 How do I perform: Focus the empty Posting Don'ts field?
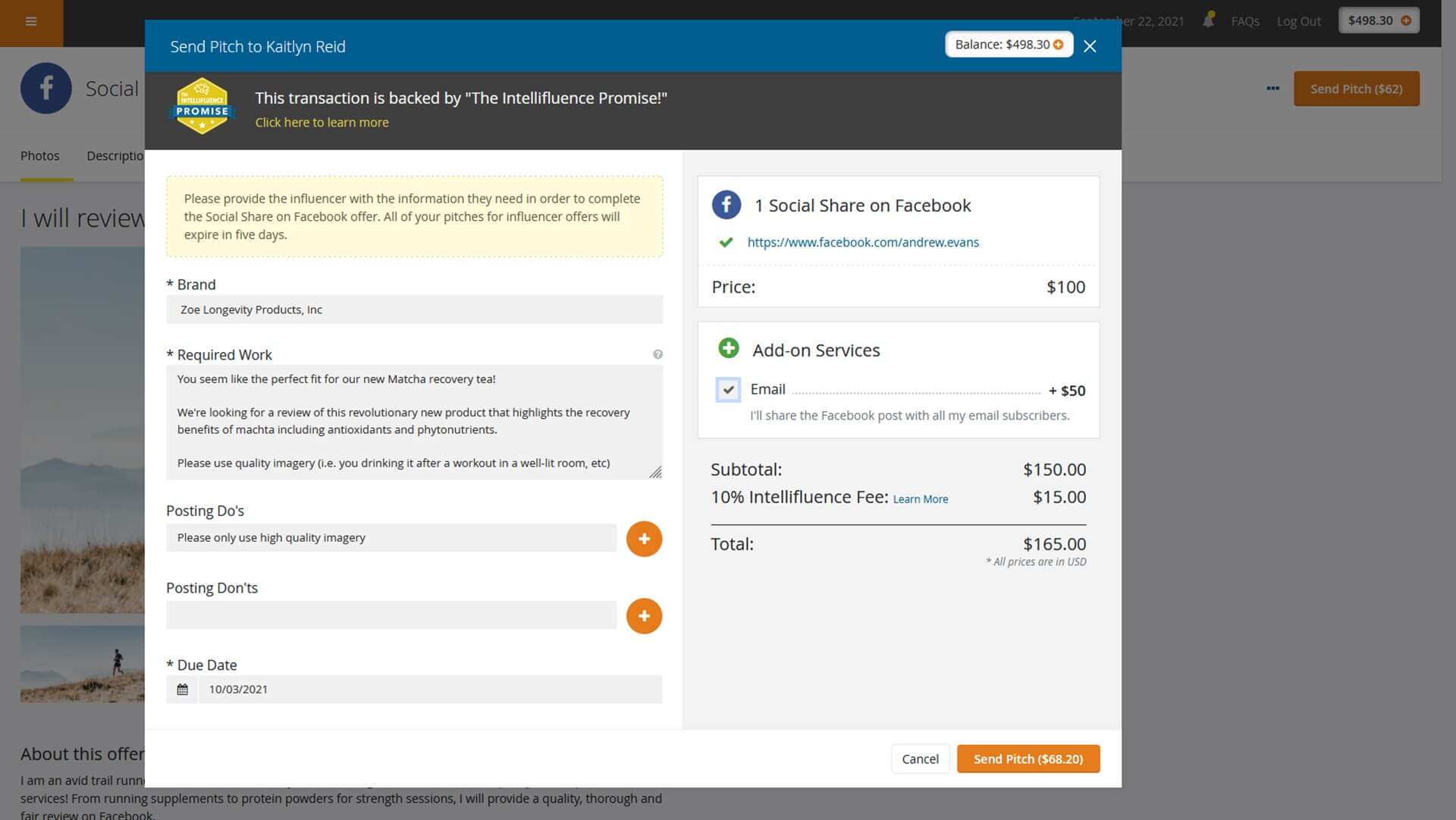[x=391, y=615]
